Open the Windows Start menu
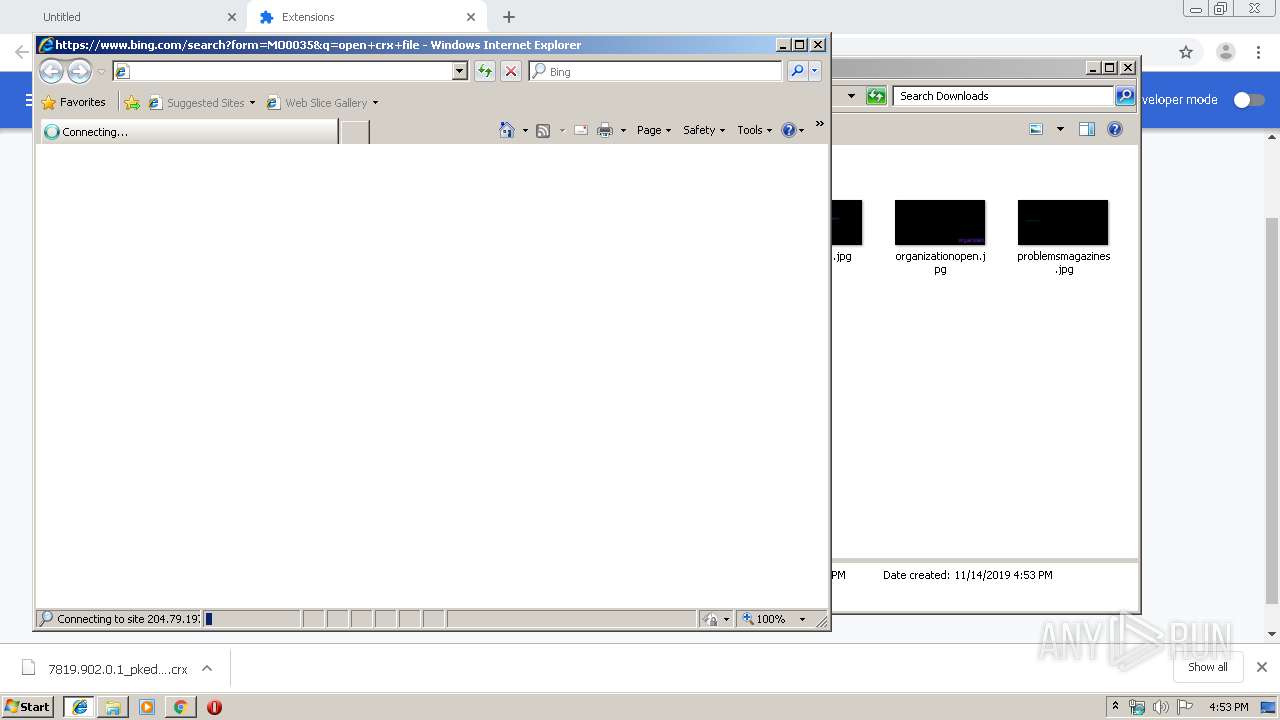1280x720 pixels. (27, 706)
